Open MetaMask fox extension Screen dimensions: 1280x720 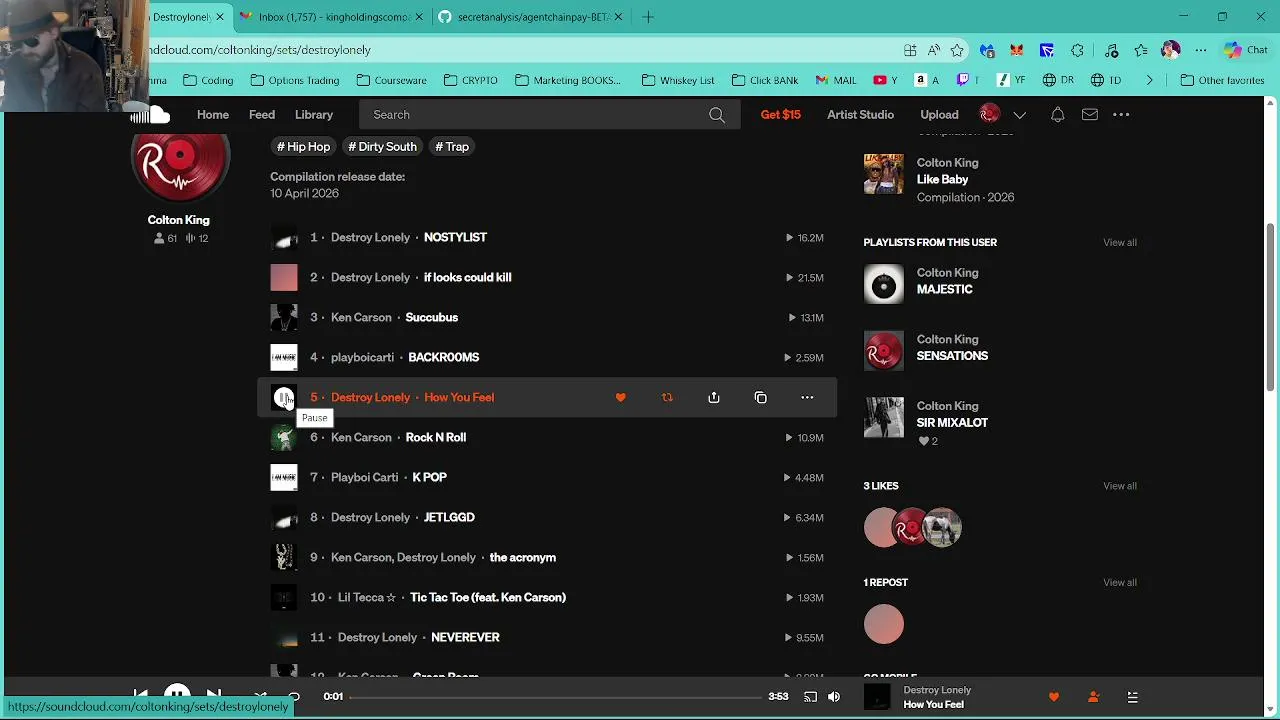coord(1017,50)
